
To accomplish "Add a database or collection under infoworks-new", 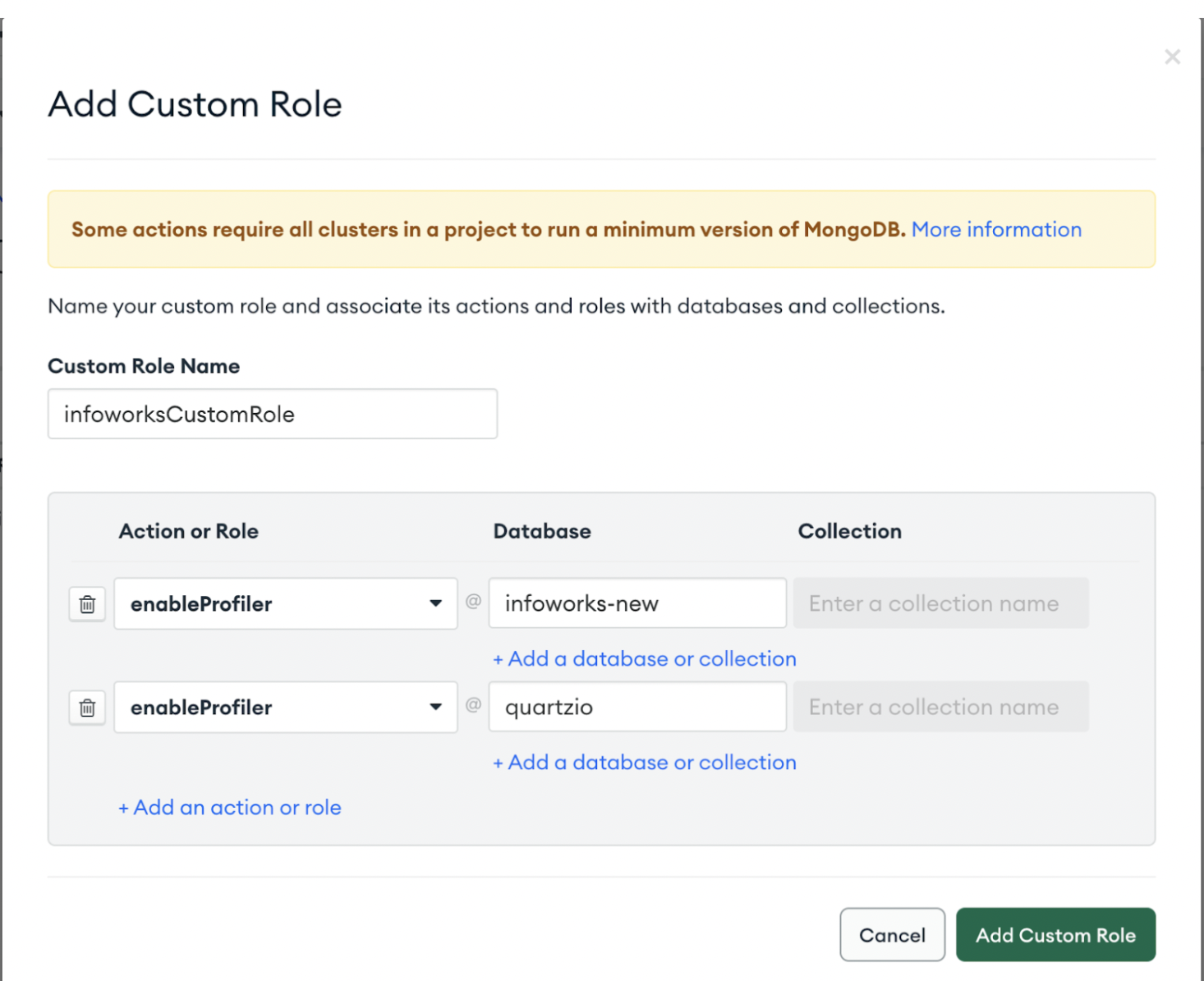I will 645,659.
